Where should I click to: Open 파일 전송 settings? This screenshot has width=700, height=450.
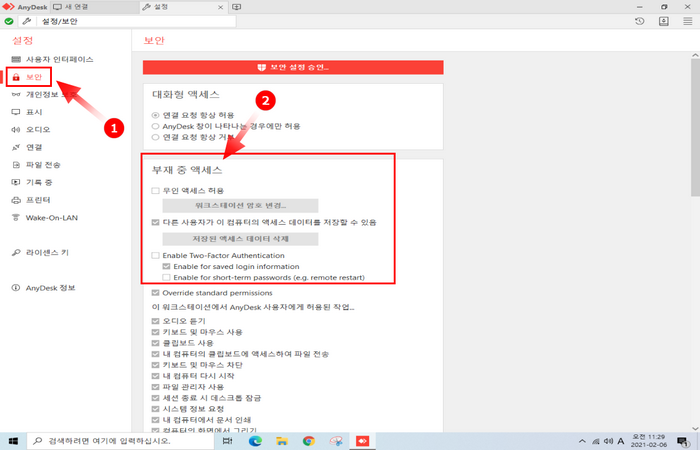(36, 165)
